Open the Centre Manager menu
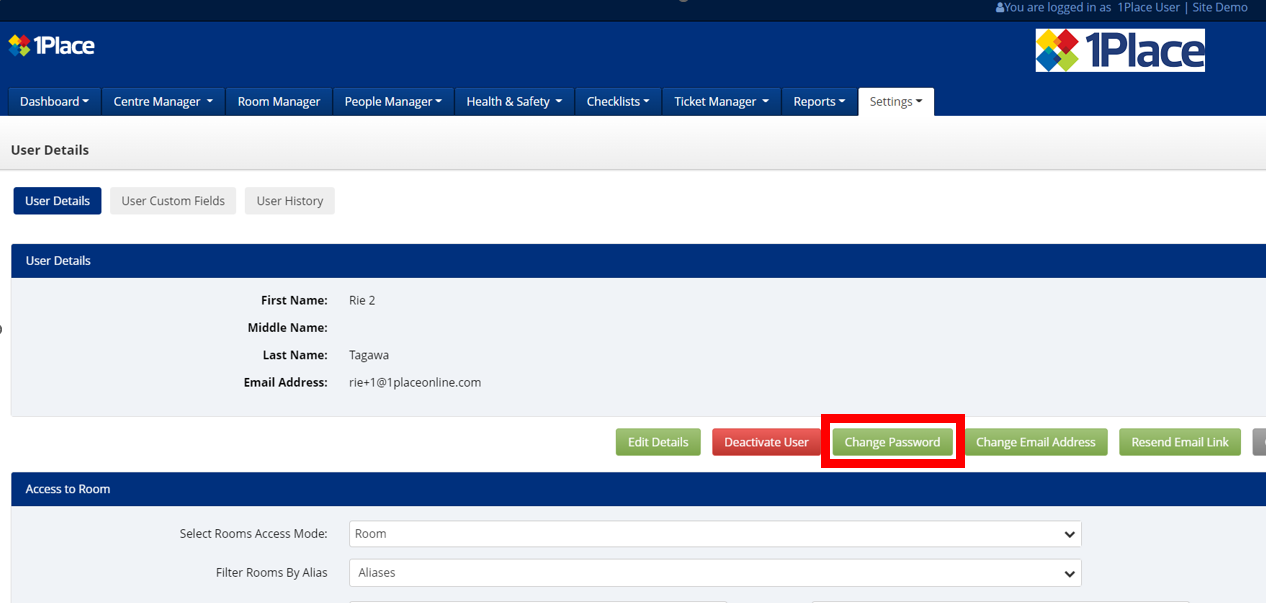This screenshot has width=1266, height=603. (x=163, y=101)
